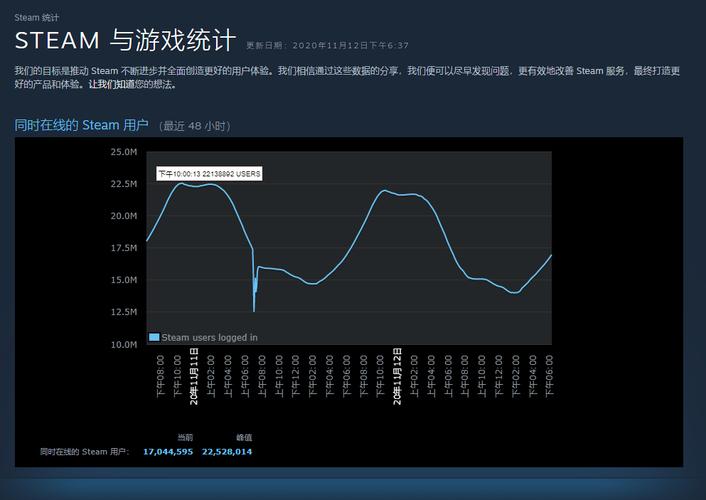Viewport: 706px width, 500px height.
Task: Click the '20.0M' y-axis label
Action: 124,216
